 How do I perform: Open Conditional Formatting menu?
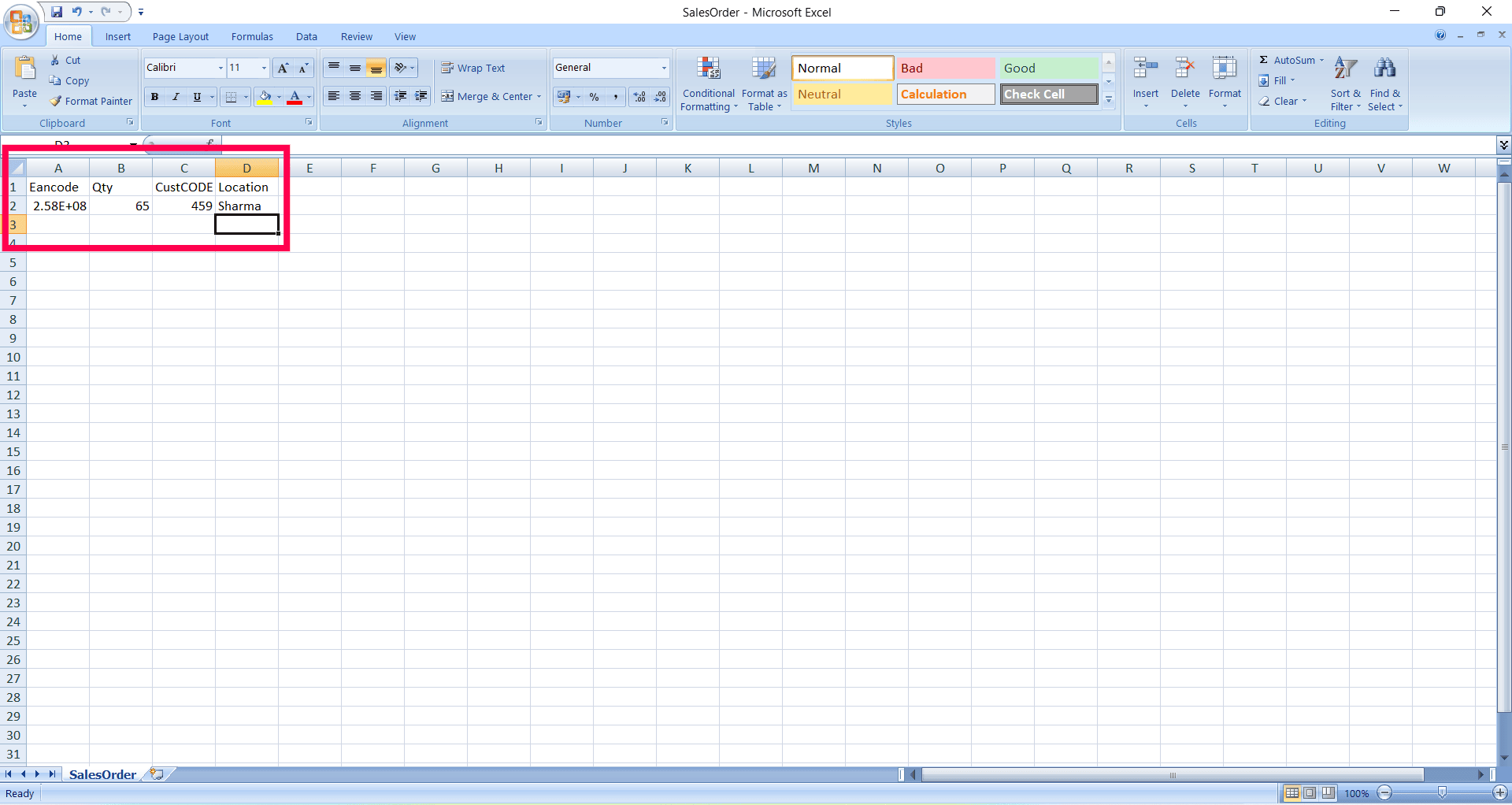pyautogui.click(x=709, y=84)
